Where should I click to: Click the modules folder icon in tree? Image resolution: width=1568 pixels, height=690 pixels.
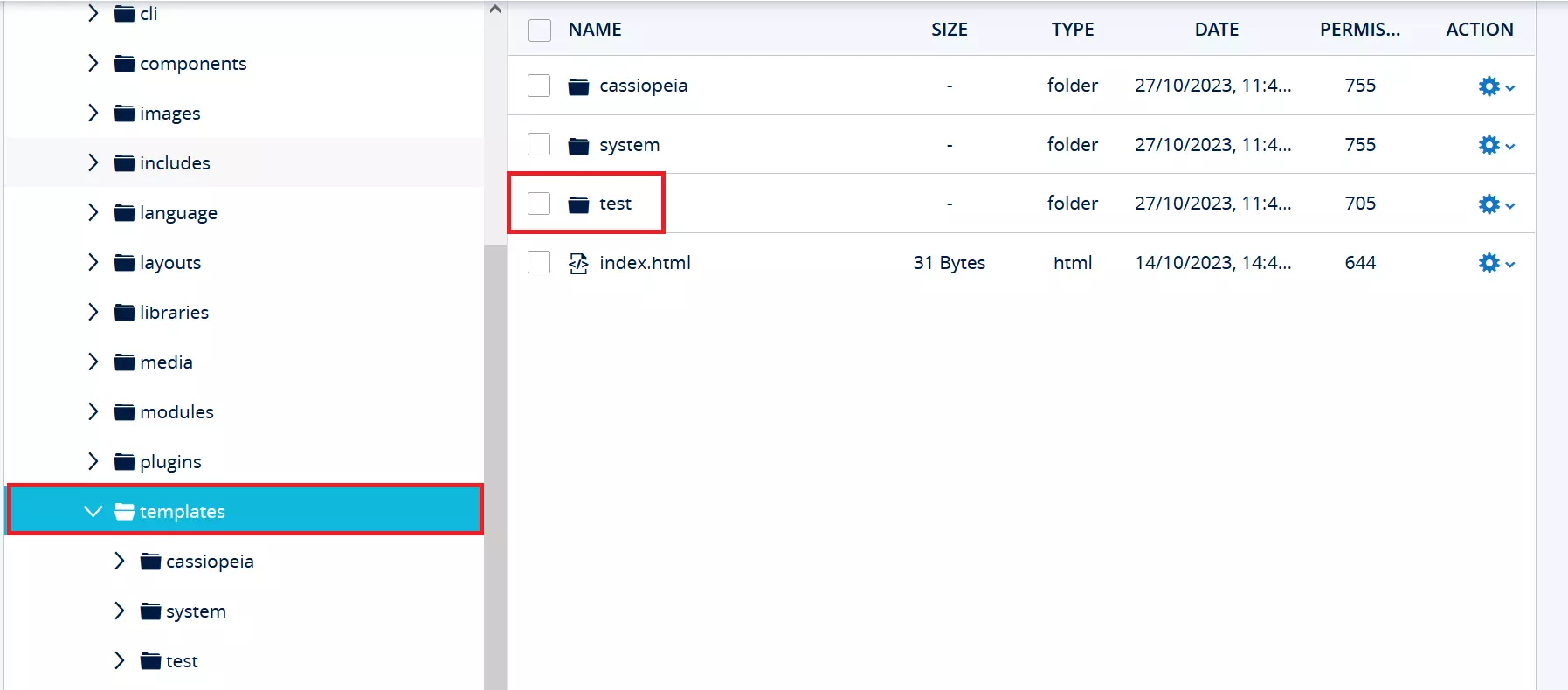tap(125, 412)
